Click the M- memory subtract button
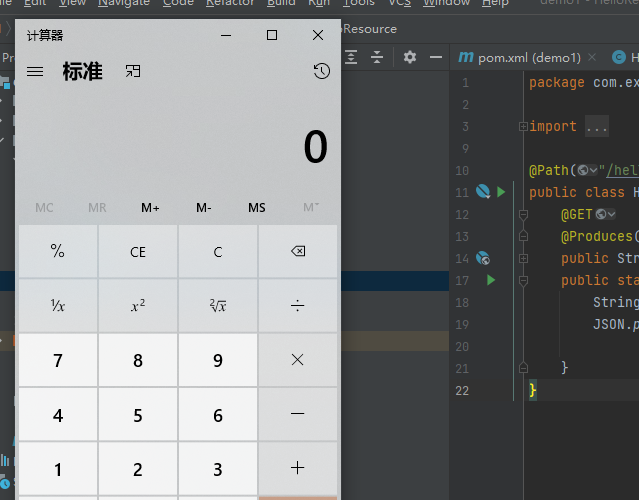The width and height of the screenshot is (639, 500). click(x=204, y=208)
